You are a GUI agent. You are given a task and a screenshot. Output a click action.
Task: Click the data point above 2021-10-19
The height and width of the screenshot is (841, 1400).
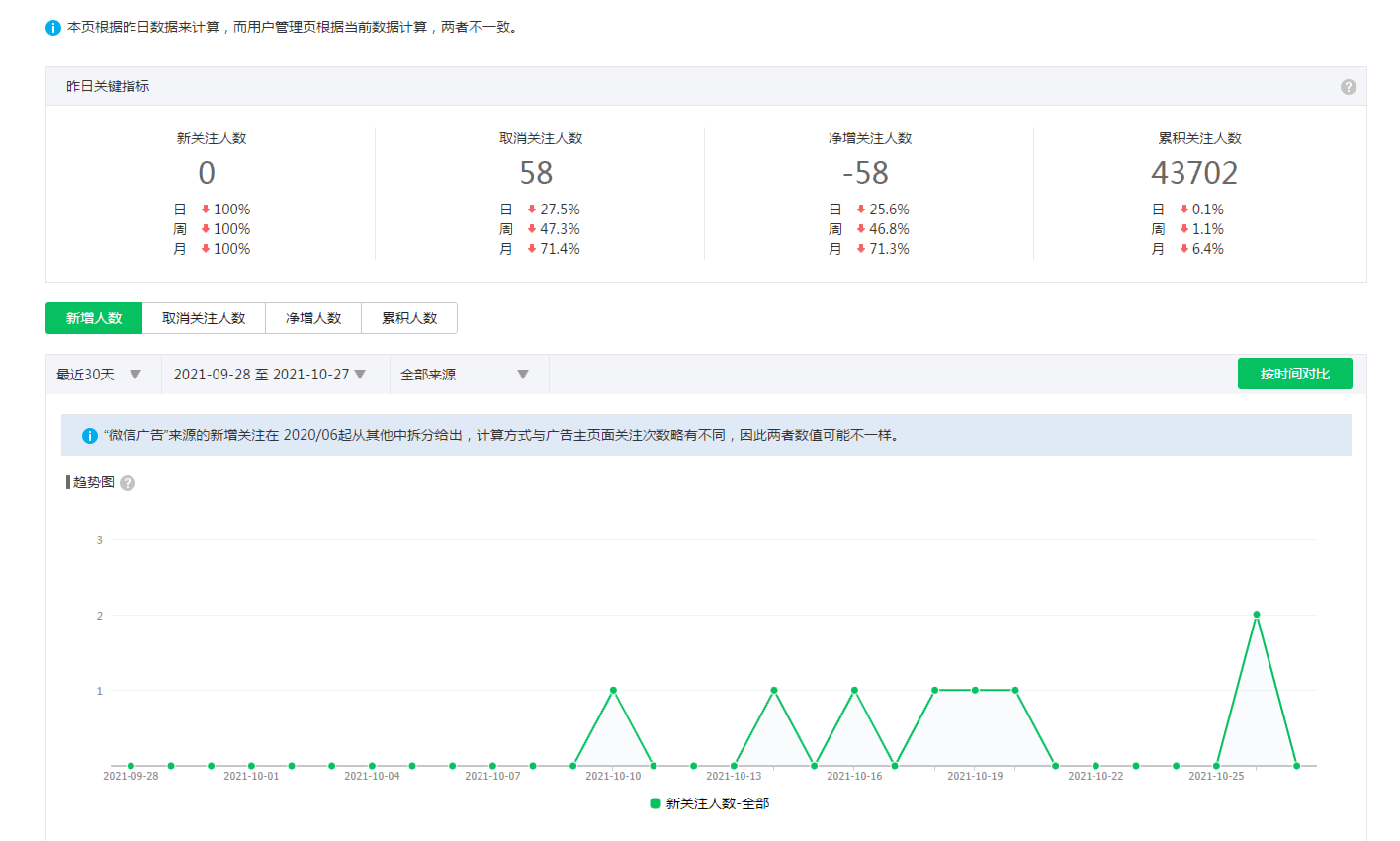tap(975, 690)
